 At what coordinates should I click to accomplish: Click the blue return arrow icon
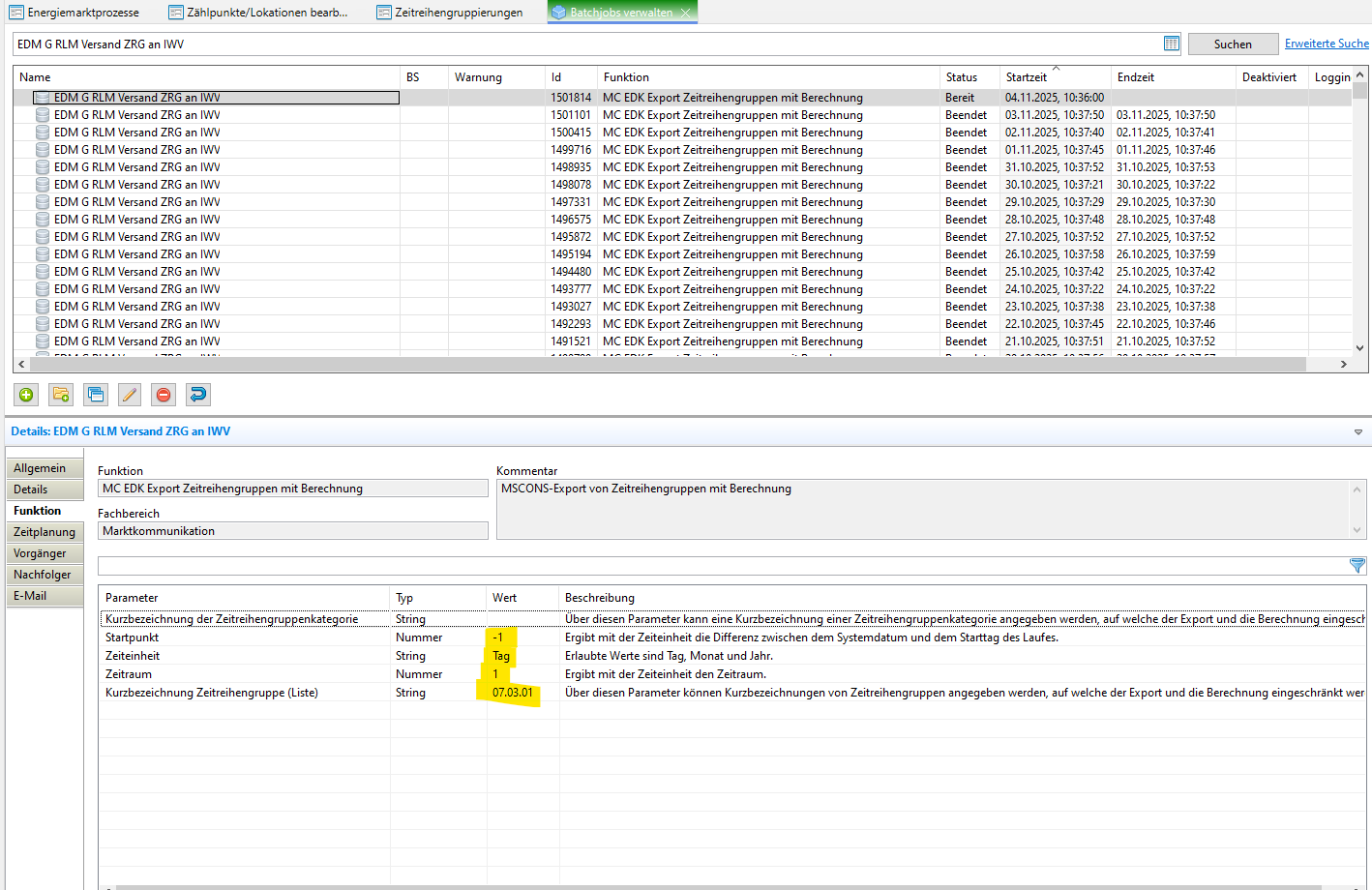(197, 395)
